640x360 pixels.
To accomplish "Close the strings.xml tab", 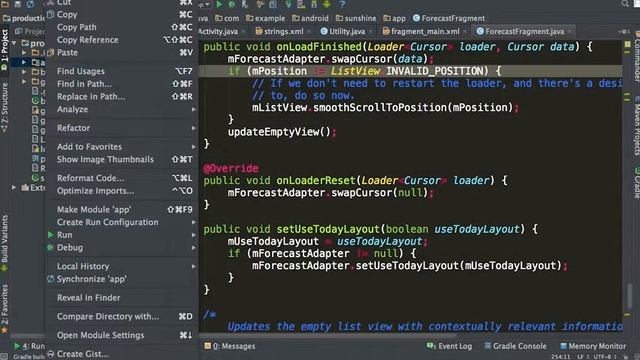I will (309, 31).
